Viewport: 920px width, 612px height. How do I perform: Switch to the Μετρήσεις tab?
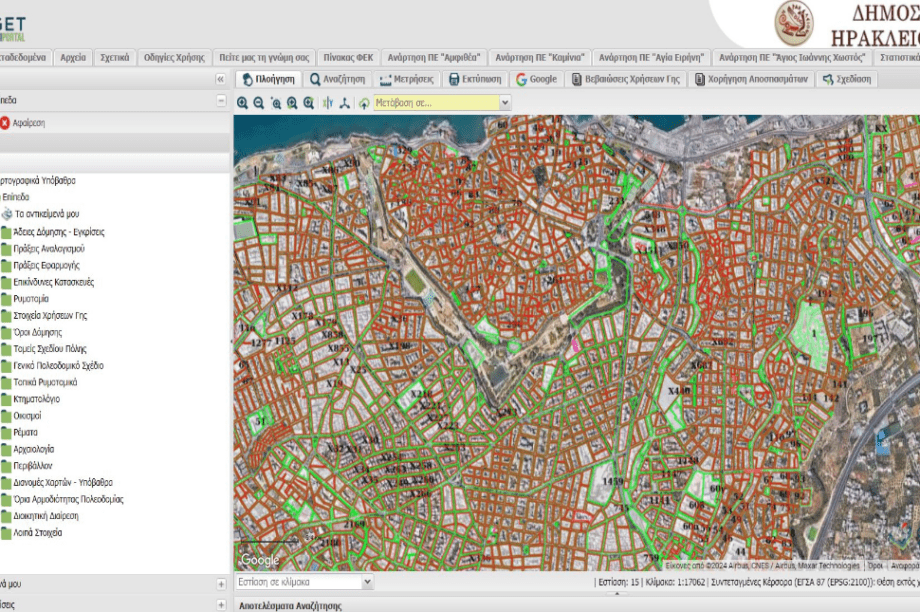pos(406,79)
